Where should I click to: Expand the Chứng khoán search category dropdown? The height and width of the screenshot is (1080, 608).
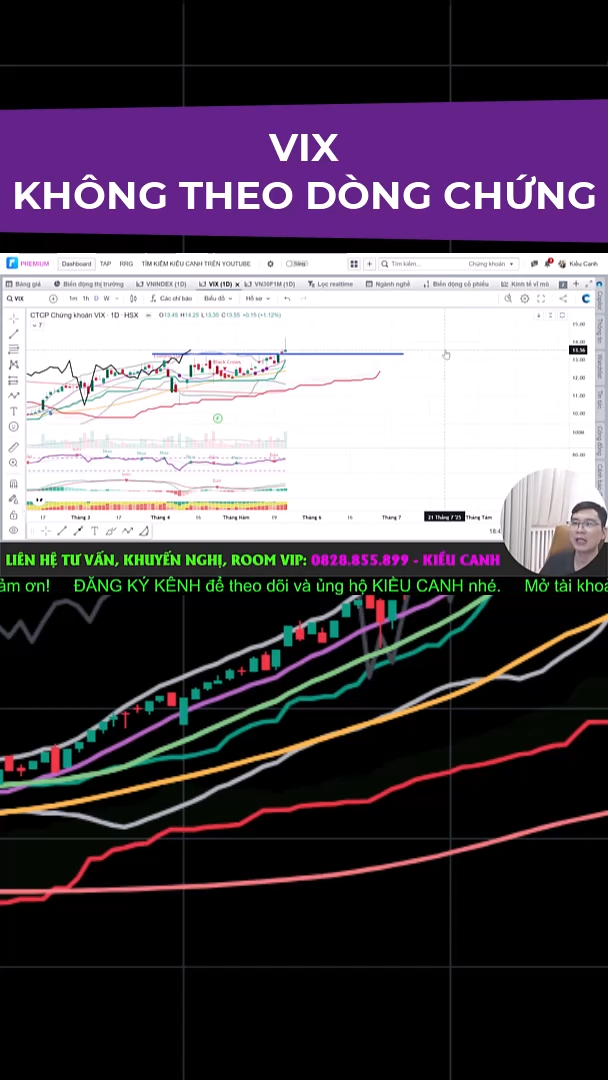pyautogui.click(x=492, y=264)
